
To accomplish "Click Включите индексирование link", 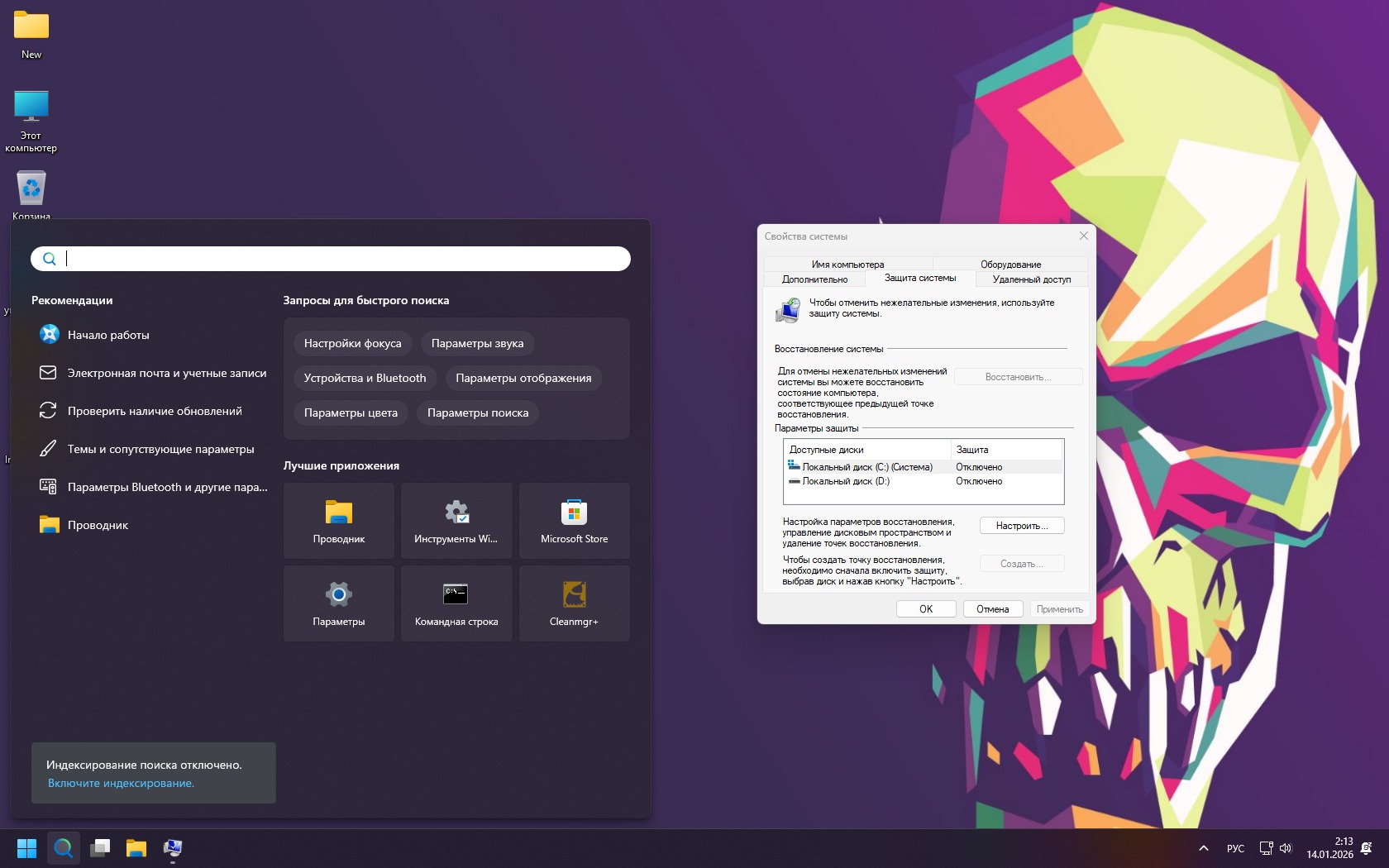I will point(121,783).
